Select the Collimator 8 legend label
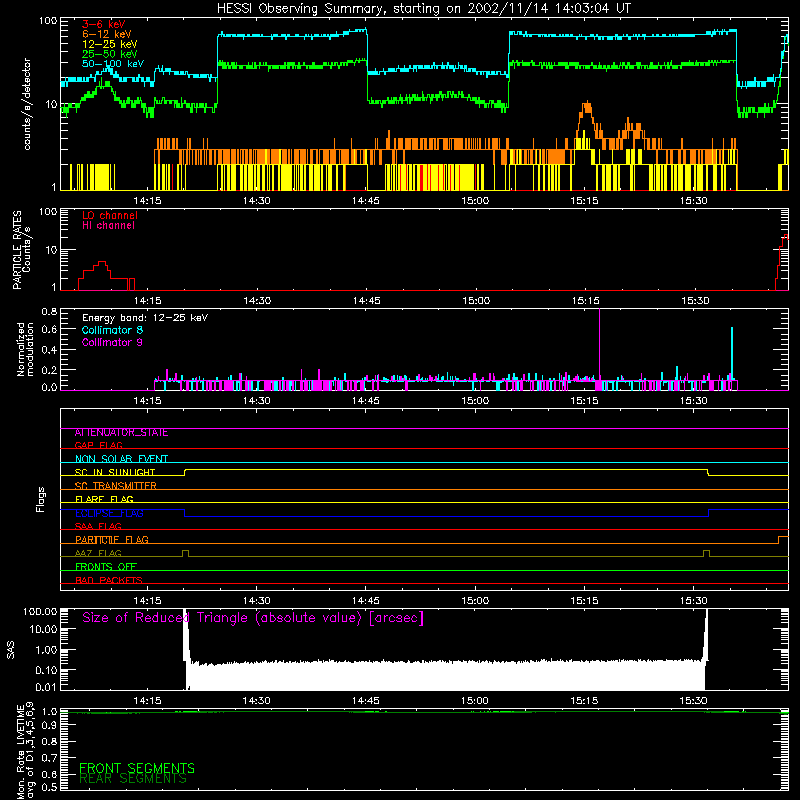Screen dimensions: 800x800 point(112,330)
